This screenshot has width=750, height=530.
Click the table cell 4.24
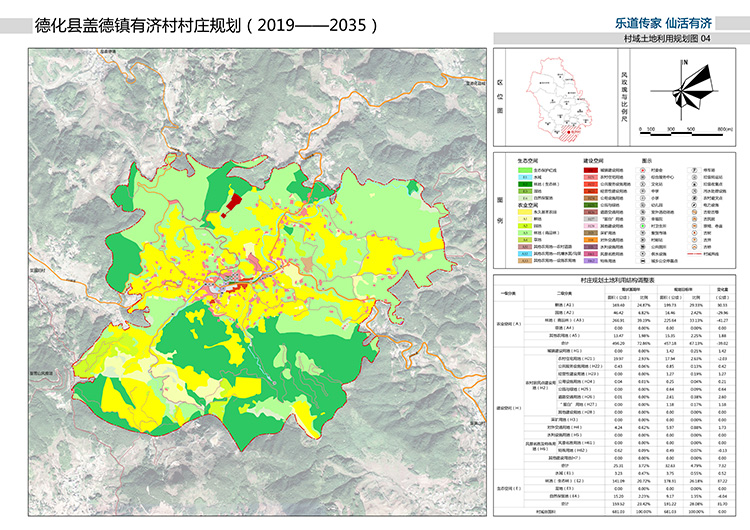pos(618,428)
